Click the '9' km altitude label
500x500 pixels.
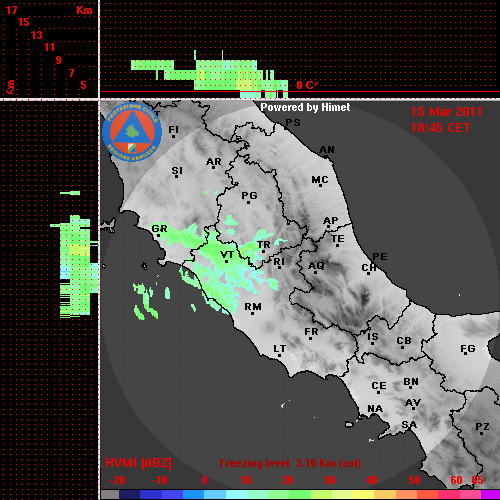[x=58, y=60]
